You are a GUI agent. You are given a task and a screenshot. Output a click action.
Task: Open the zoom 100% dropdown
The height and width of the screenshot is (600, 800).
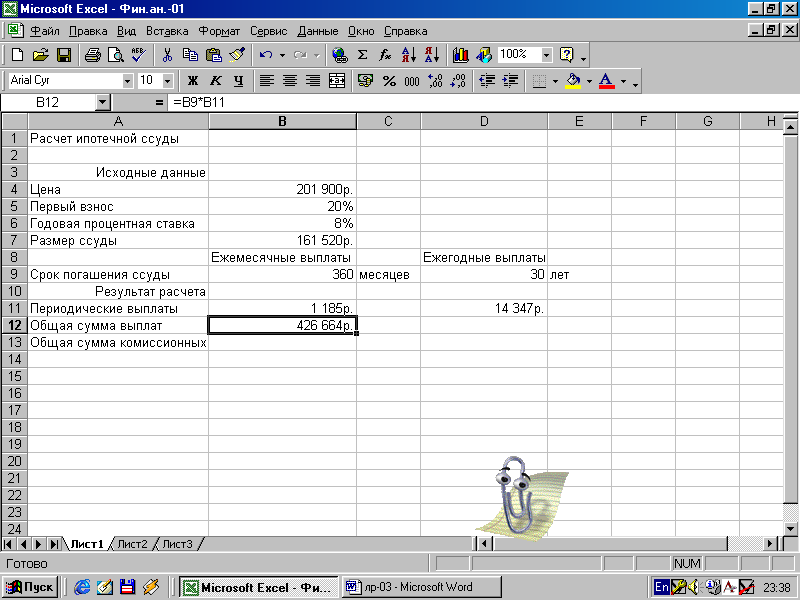(x=546, y=55)
